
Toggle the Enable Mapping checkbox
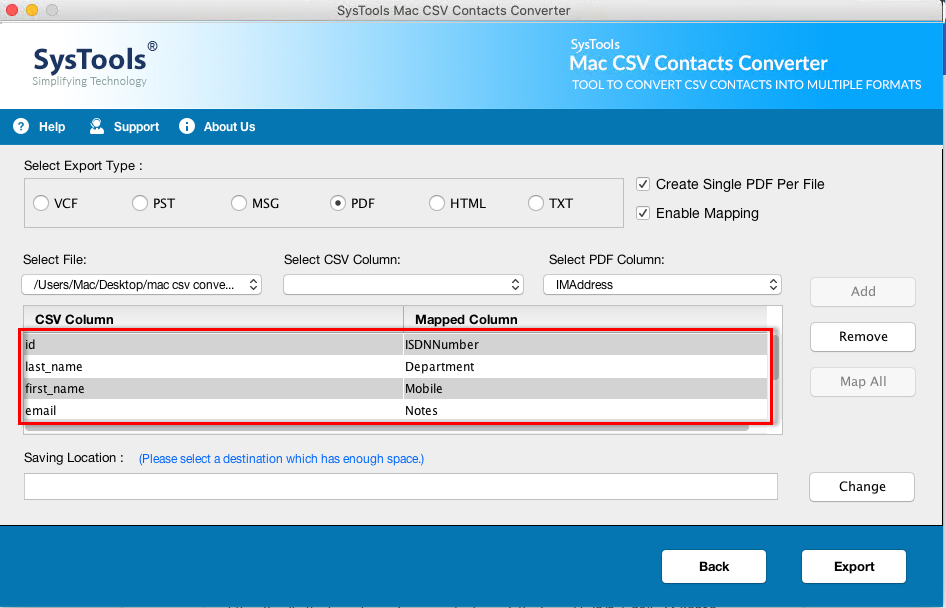643,213
